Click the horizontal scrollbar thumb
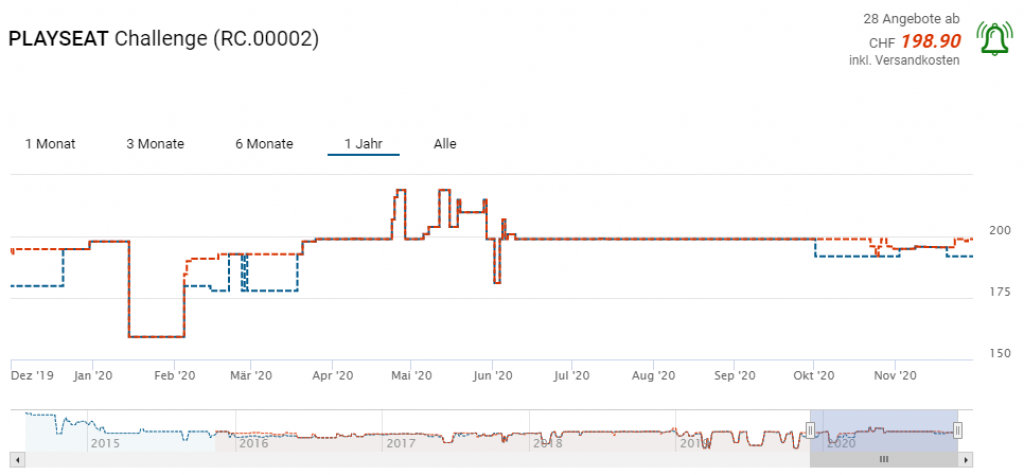The height and width of the screenshot is (475, 1024). point(884,460)
